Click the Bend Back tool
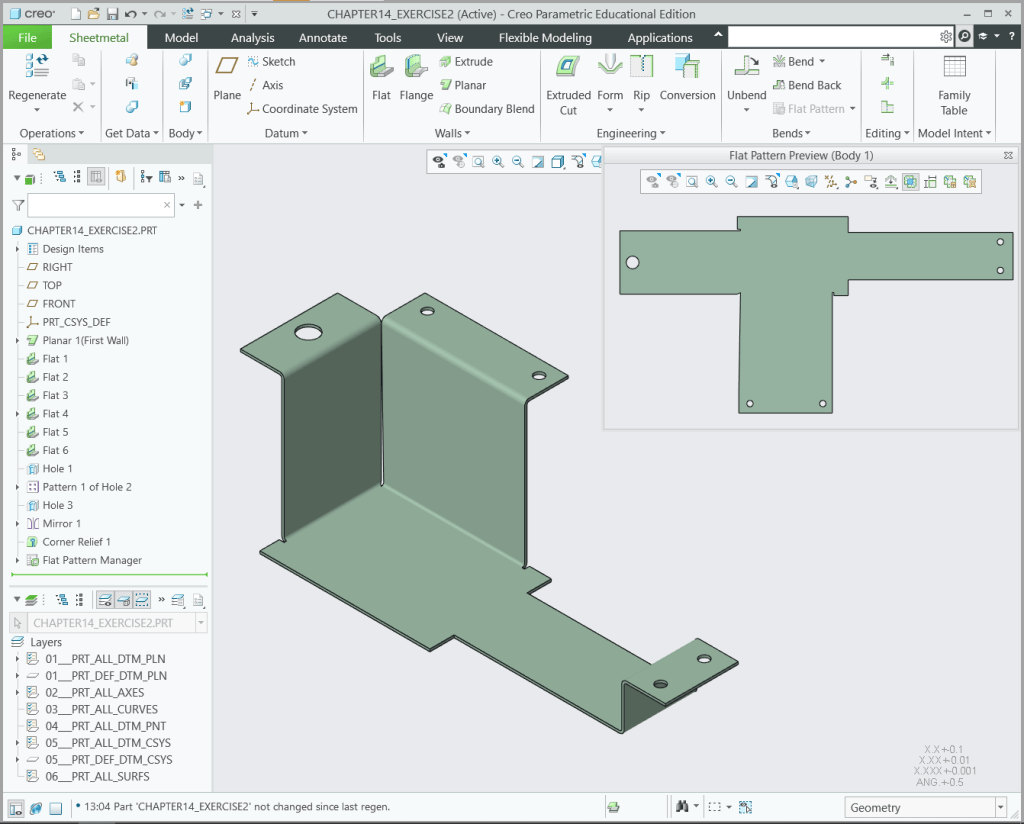Image resolution: width=1024 pixels, height=824 pixels. [807, 85]
